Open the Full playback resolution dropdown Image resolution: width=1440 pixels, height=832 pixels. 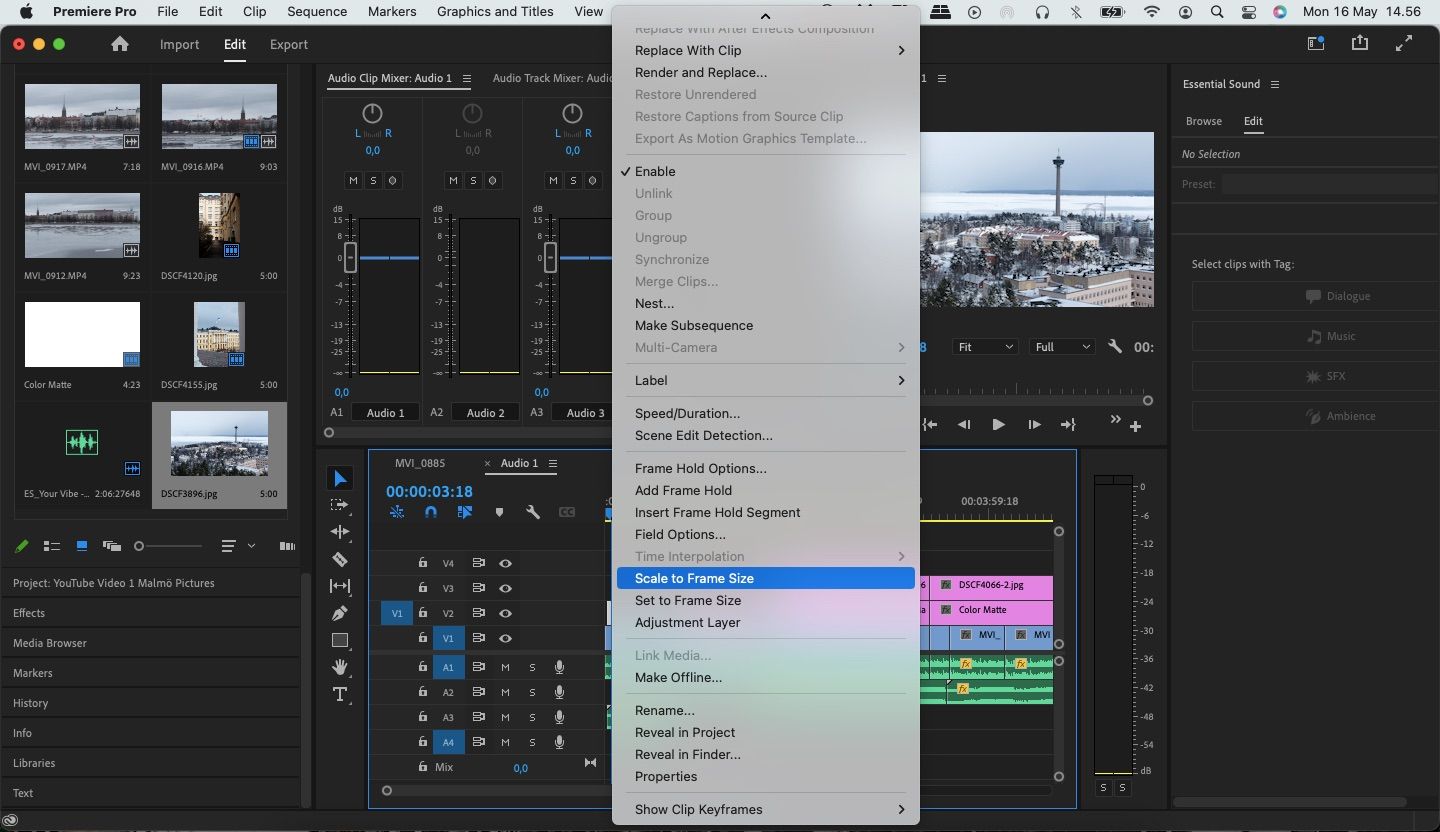point(1063,347)
